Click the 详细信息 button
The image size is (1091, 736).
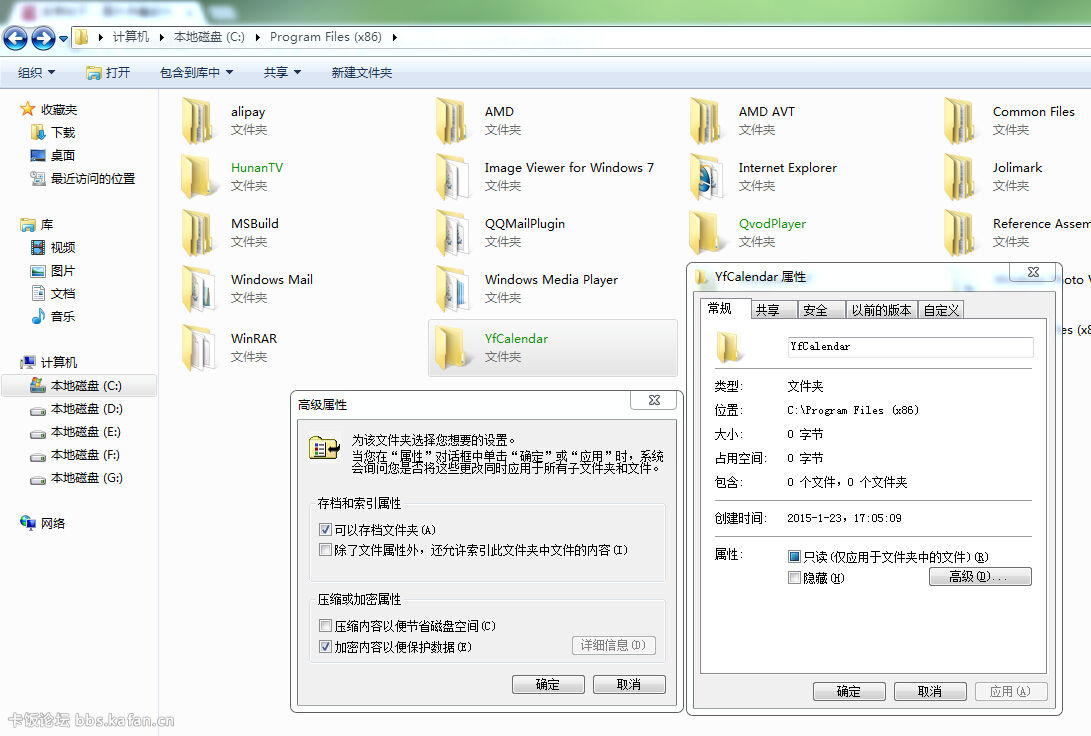pyautogui.click(x=613, y=645)
